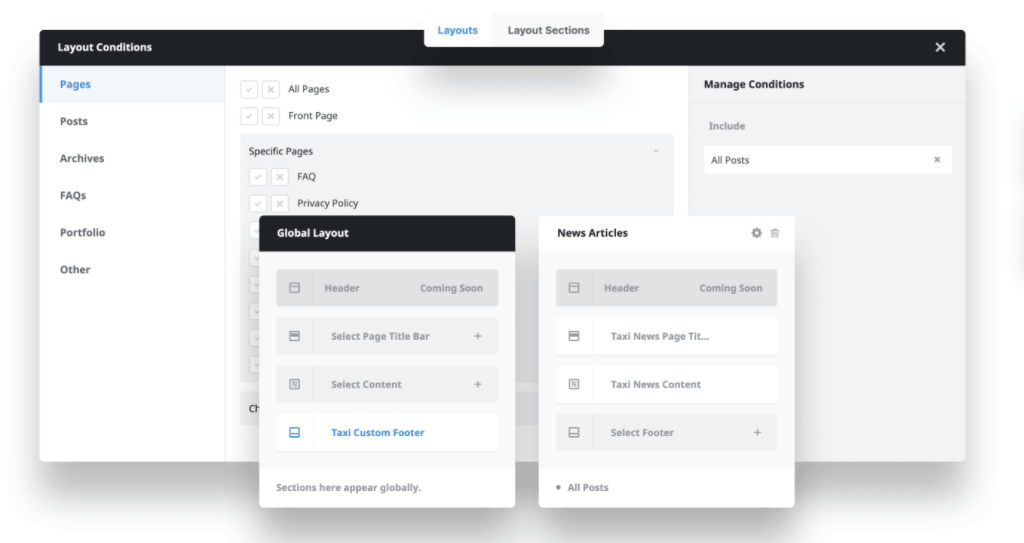
Task: Click the Include label
Action: pyautogui.click(x=727, y=126)
